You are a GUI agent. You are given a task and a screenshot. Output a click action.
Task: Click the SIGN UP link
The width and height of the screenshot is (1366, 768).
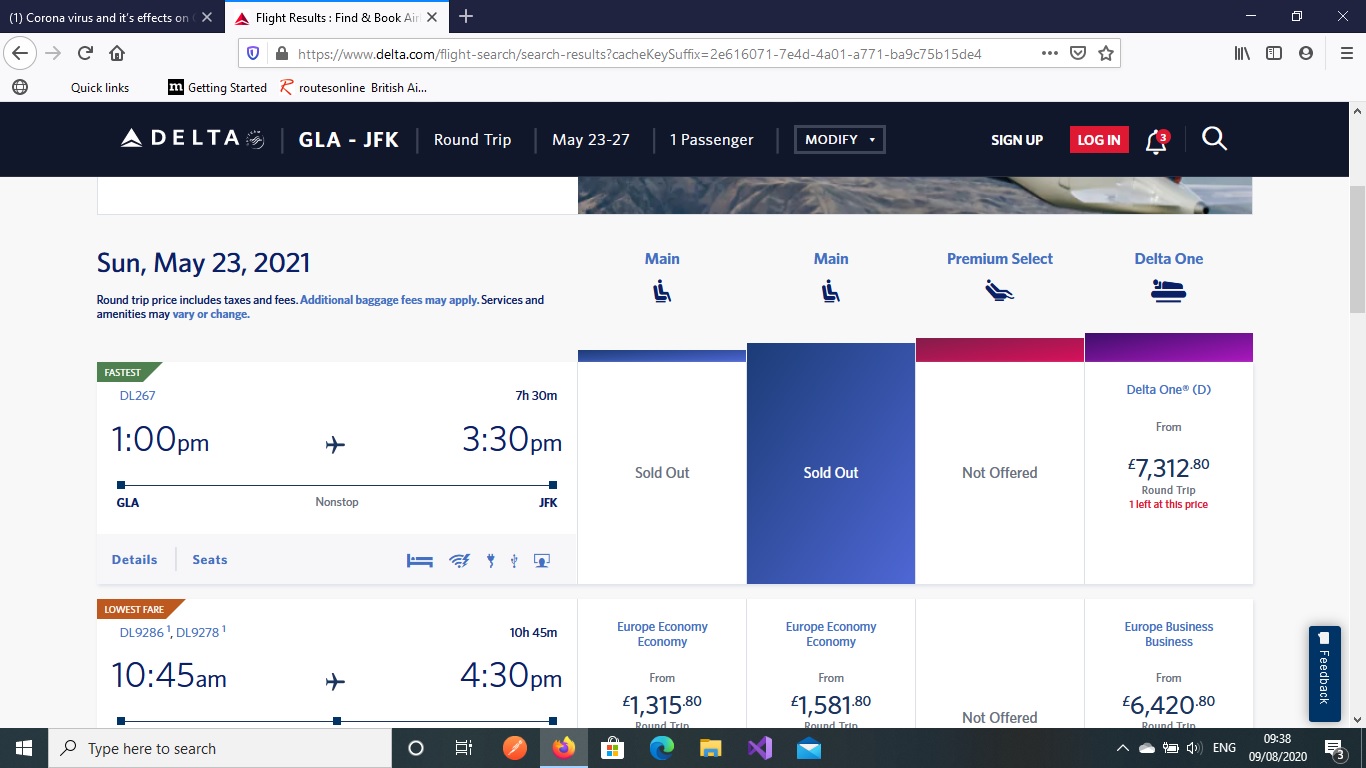1017,140
